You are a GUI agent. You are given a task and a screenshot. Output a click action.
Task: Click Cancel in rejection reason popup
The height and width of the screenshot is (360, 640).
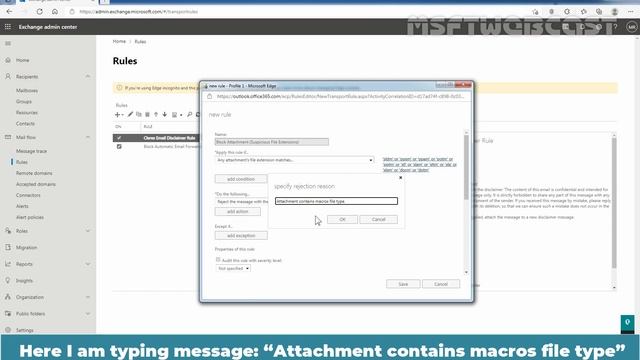(378, 220)
